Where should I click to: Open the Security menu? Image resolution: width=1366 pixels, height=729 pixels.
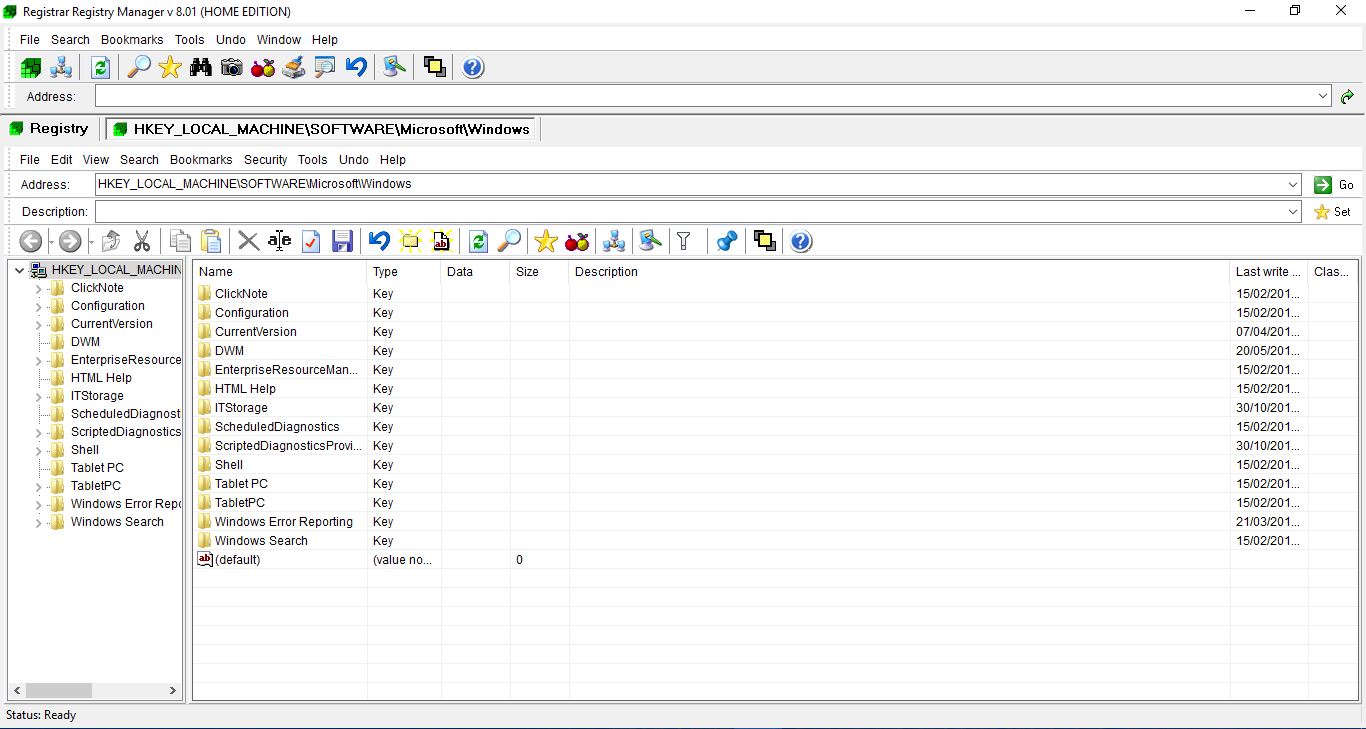click(265, 159)
